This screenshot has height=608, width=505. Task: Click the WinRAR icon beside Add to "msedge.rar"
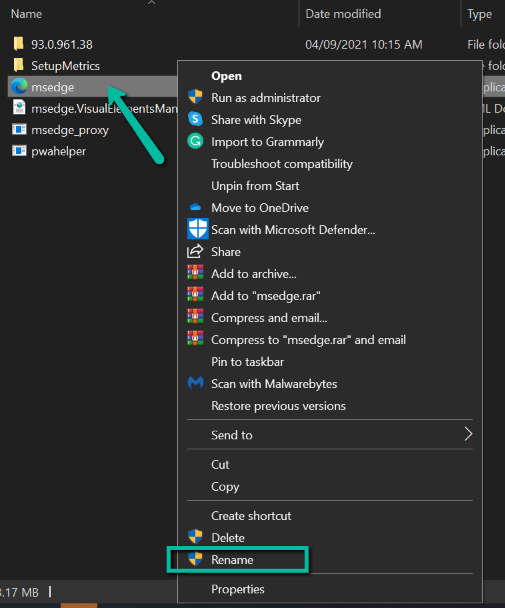195,295
